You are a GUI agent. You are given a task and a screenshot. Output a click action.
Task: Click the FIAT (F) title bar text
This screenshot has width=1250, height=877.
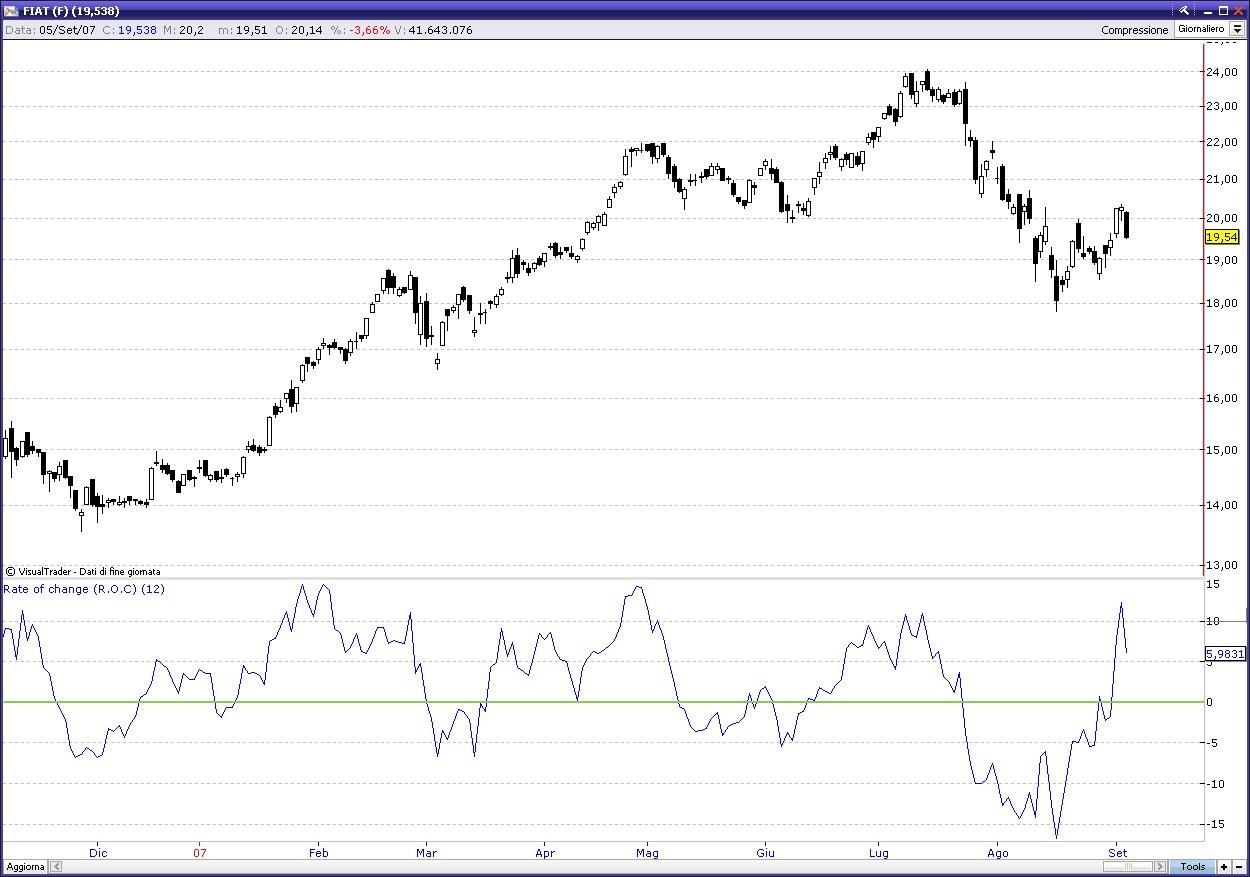(71, 11)
